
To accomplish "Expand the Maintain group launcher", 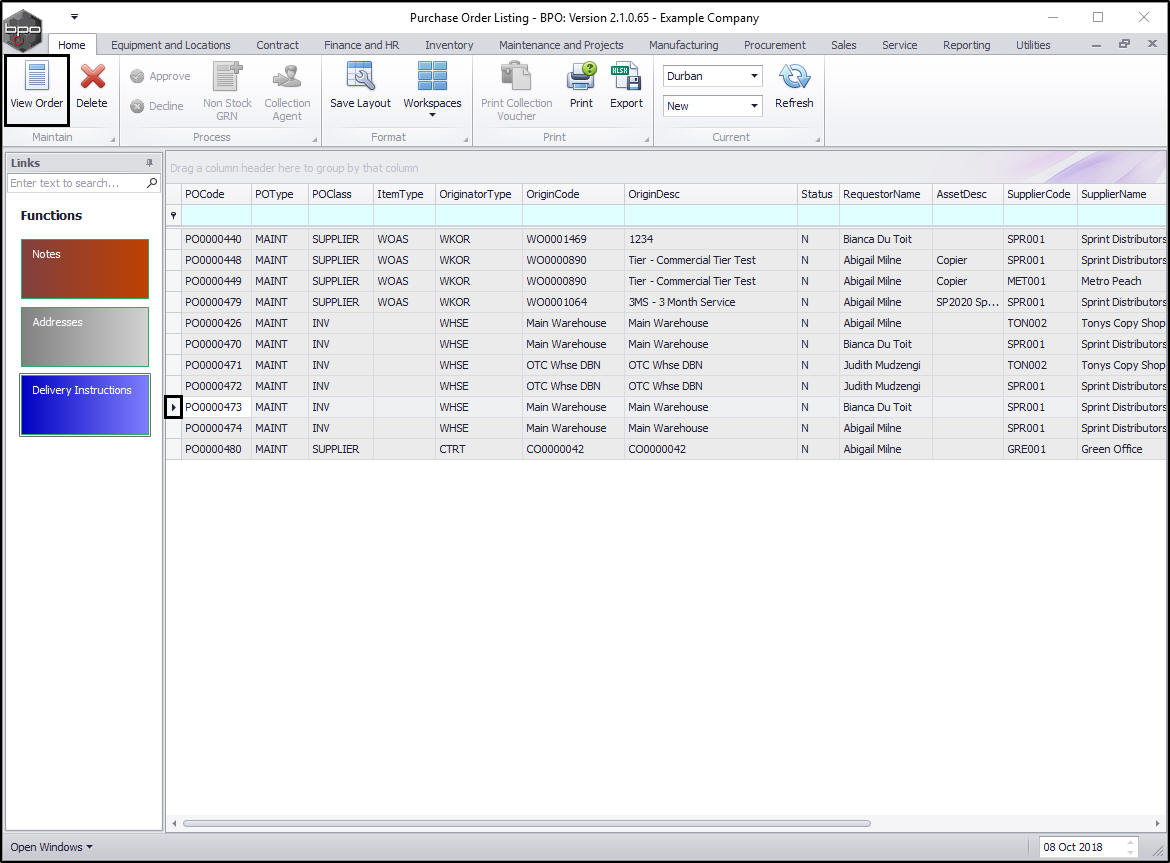I will tap(113, 139).
